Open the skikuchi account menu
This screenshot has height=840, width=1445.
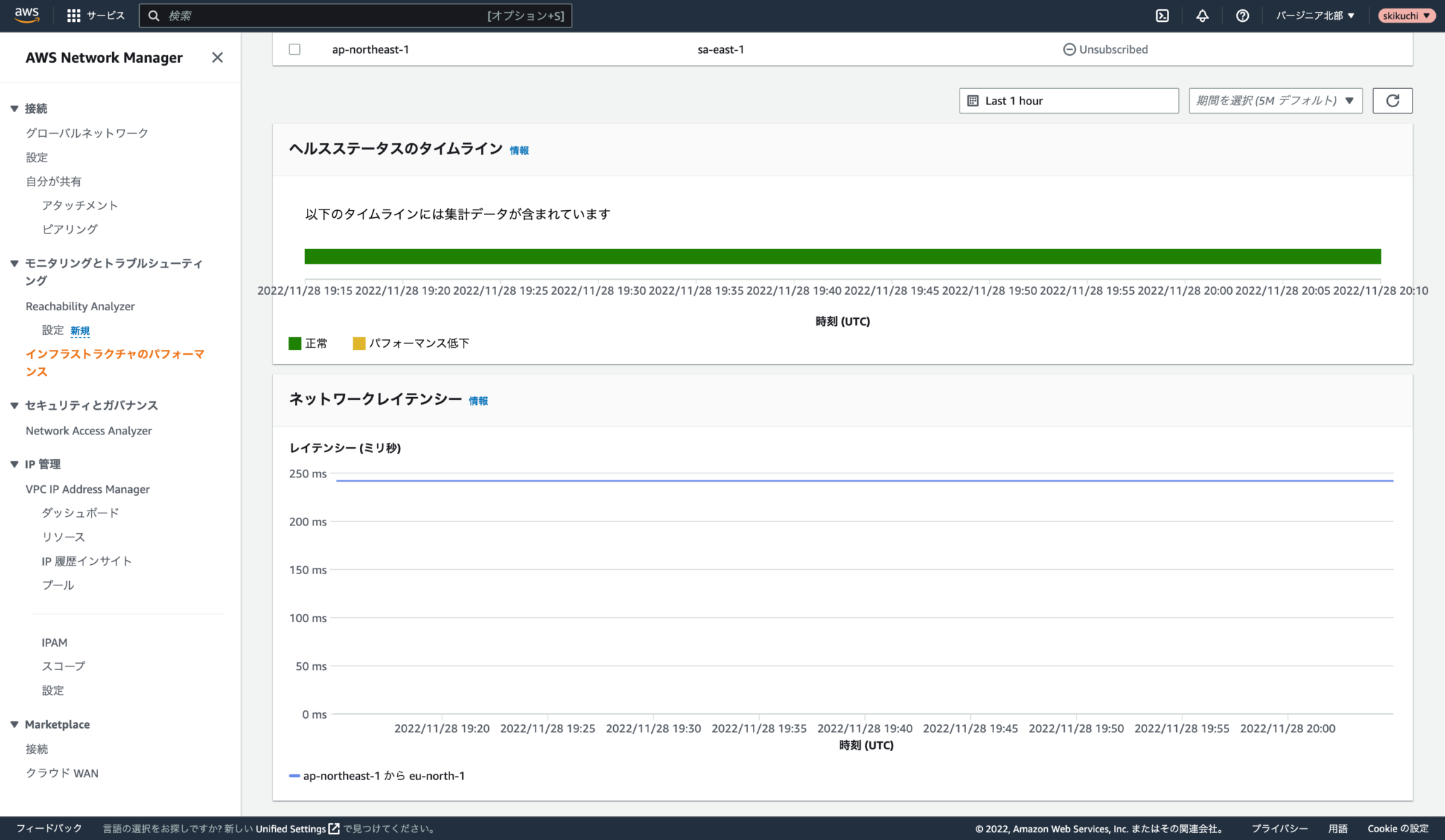pos(1406,16)
